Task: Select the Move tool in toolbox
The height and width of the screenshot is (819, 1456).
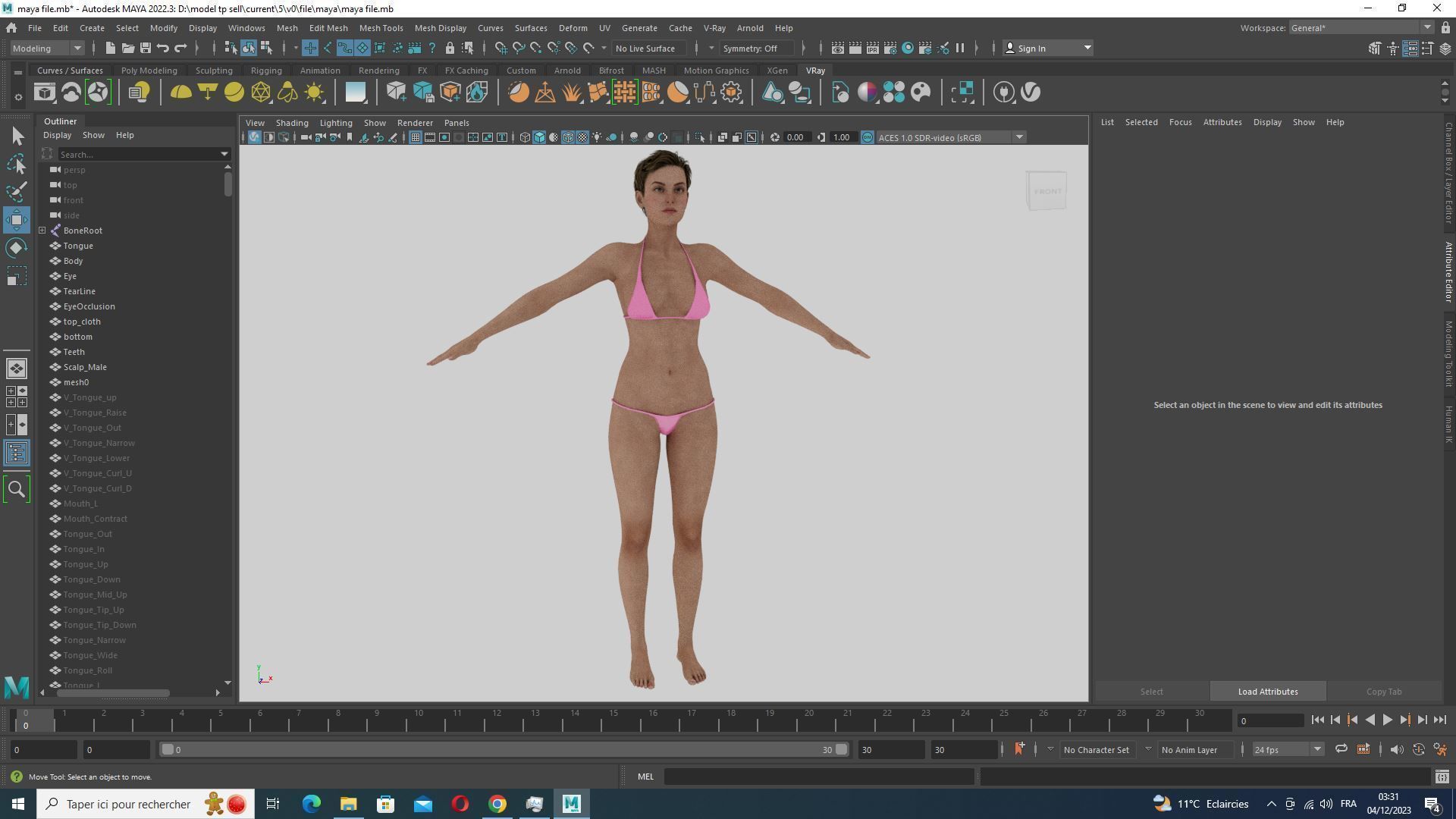Action: [x=17, y=220]
